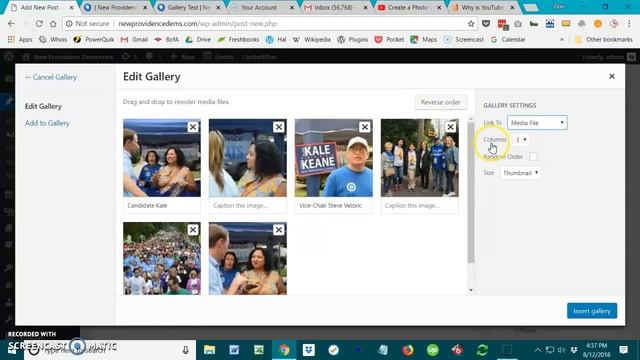The width and height of the screenshot is (640, 360).
Task: Open Other bookmarks folder
Action: (604, 40)
